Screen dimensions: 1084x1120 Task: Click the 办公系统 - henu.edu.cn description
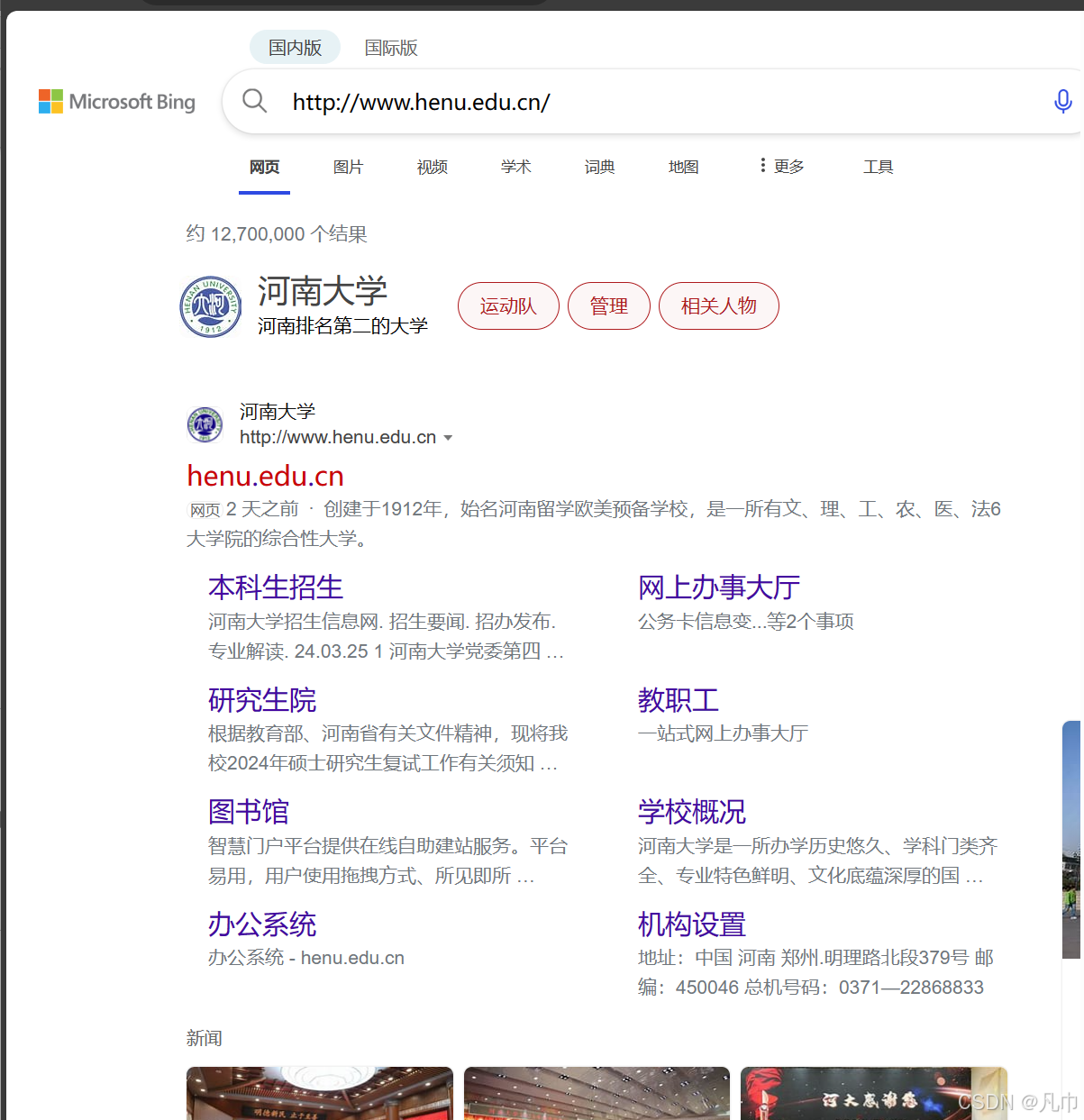click(306, 958)
